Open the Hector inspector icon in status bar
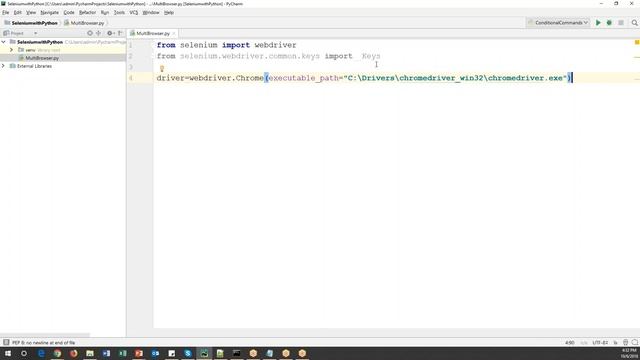The image size is (640, 360). tap(625, 342)
